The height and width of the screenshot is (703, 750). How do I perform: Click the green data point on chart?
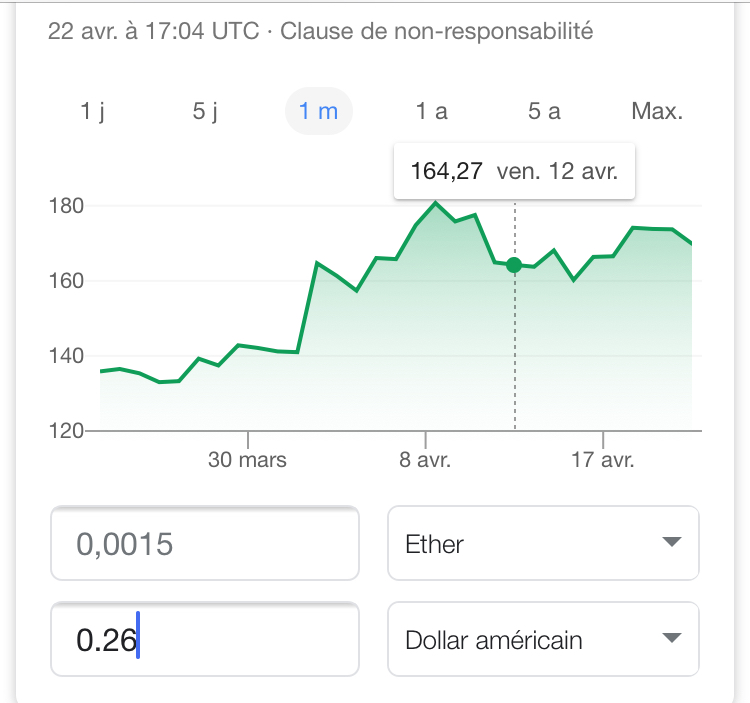point(514,265)
